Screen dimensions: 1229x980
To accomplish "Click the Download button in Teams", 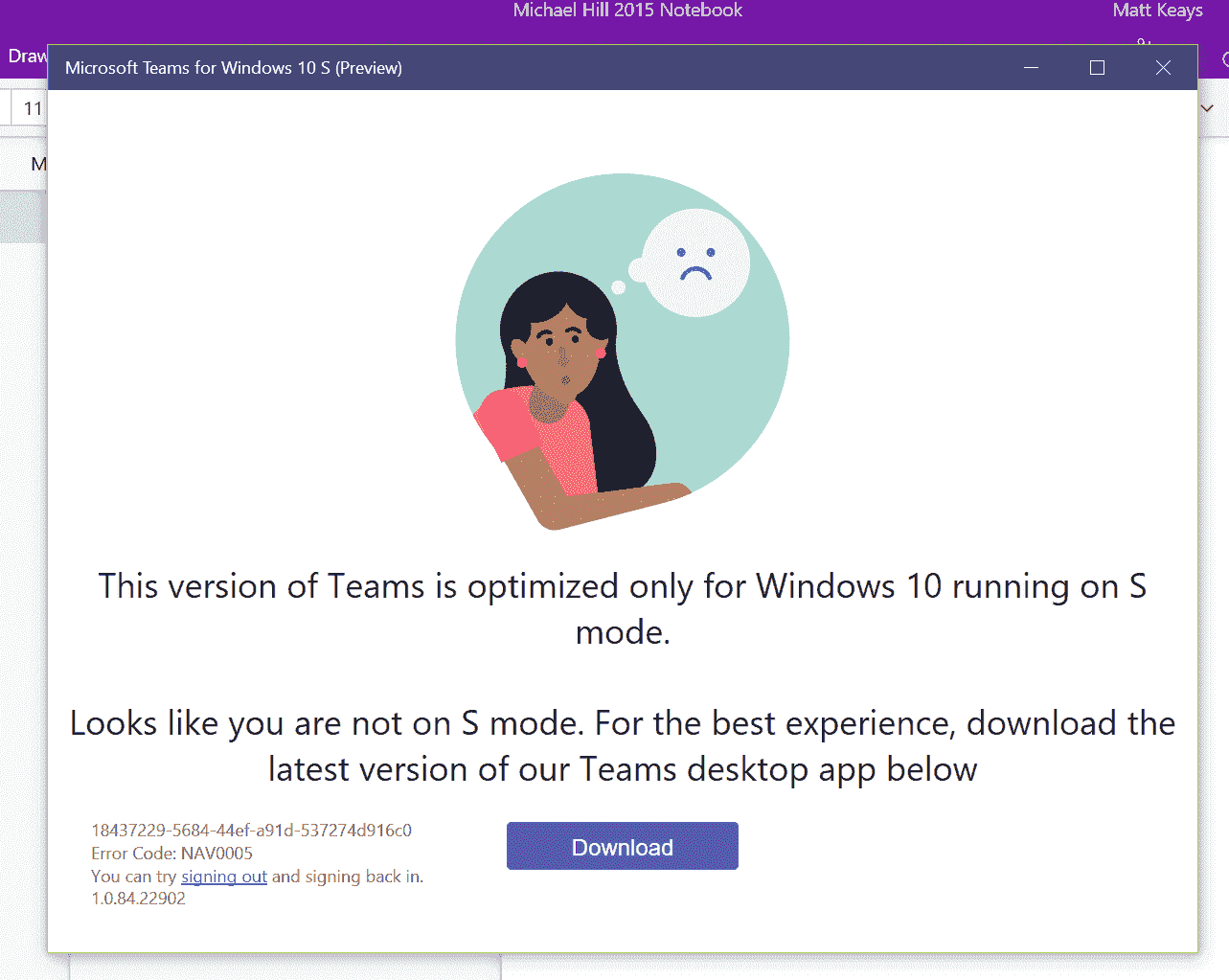I will (623, 846).
